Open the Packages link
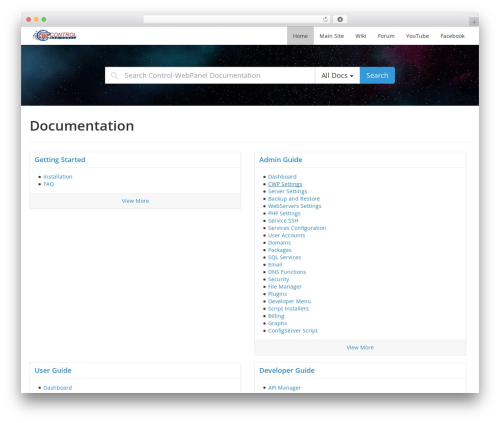The width and height of the screenshot is (500, 423). pyautogui.click(x=280, y=250)
